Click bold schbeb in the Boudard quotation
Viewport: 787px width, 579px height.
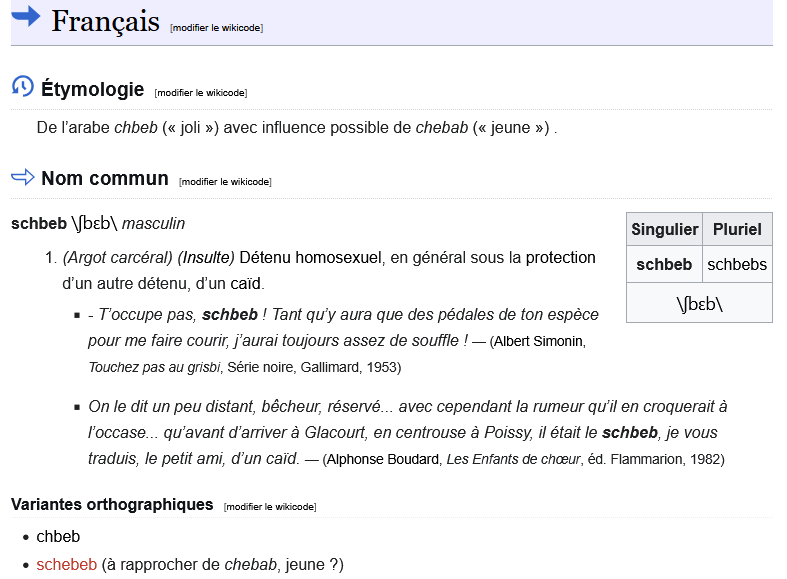coord(630,432)
